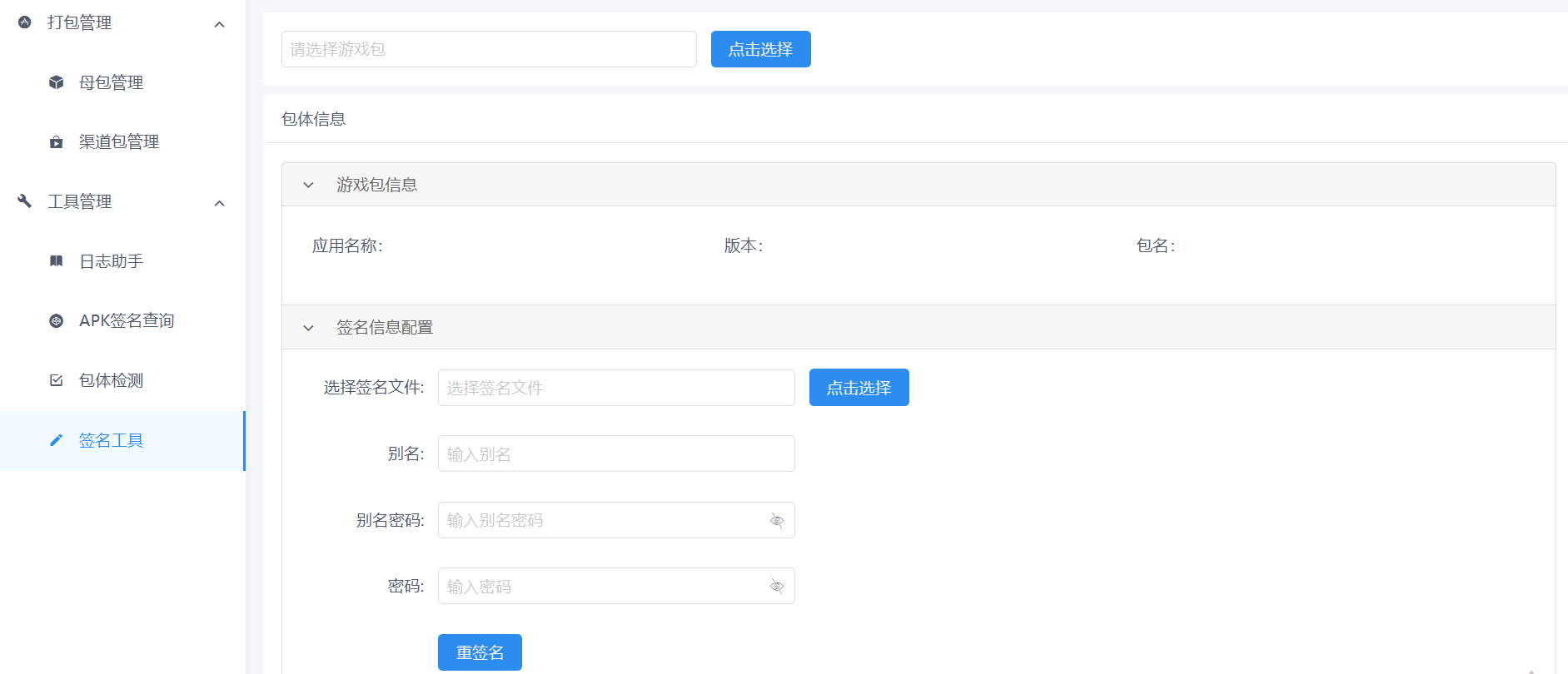Click the 日志助手 book icon

click(x=57, y=261)
